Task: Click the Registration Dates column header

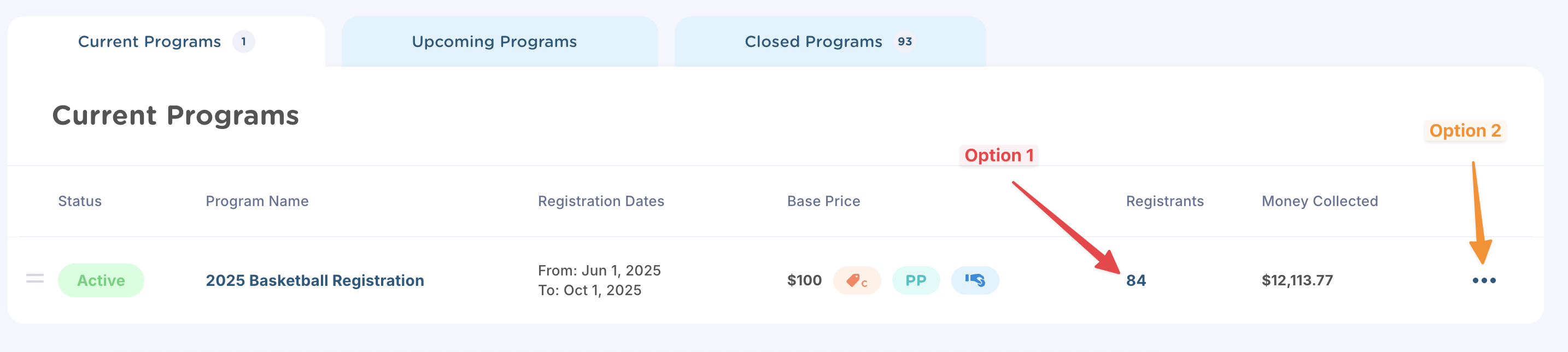Action: tap(601, 201)
